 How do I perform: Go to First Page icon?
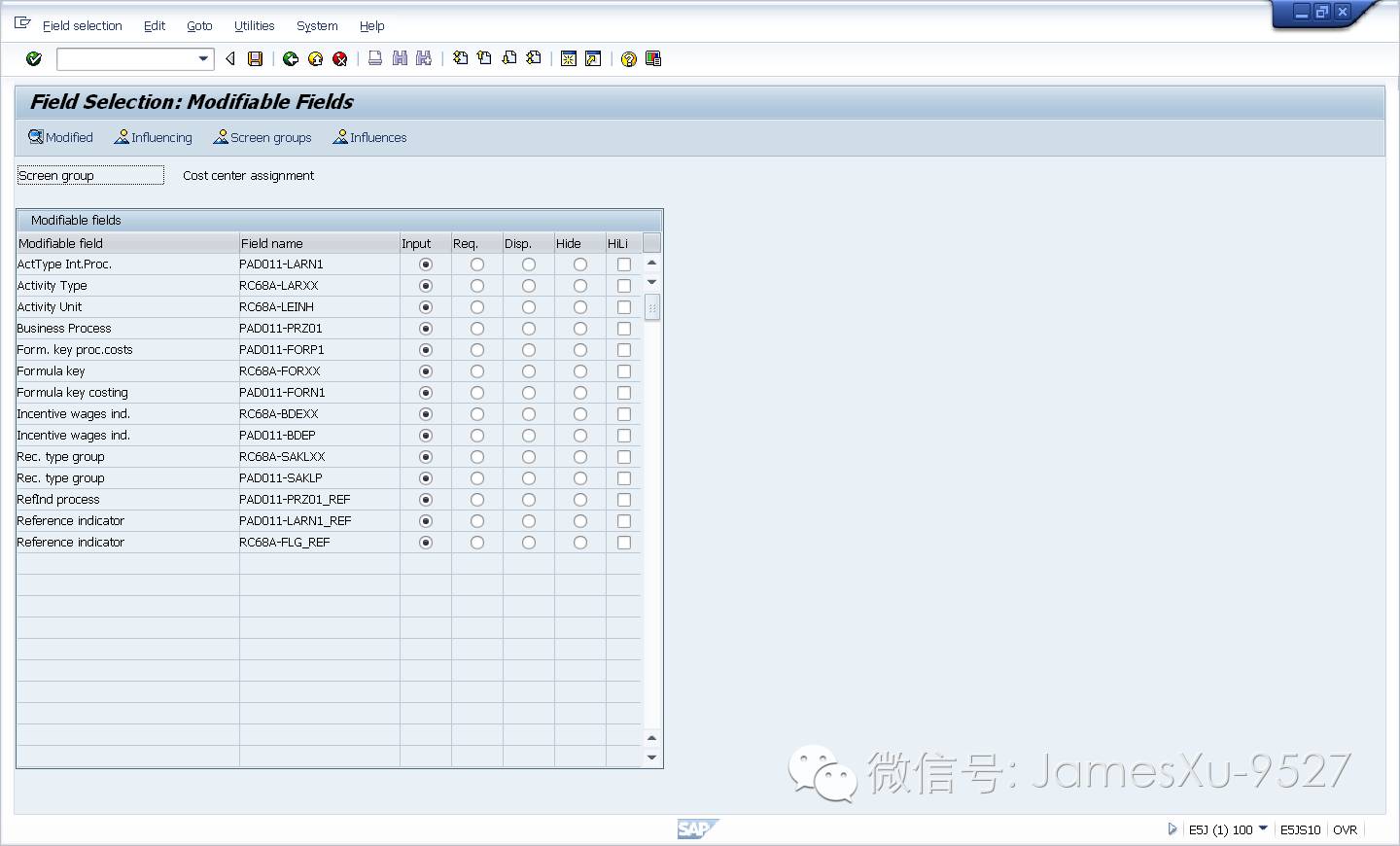(461, 59)
